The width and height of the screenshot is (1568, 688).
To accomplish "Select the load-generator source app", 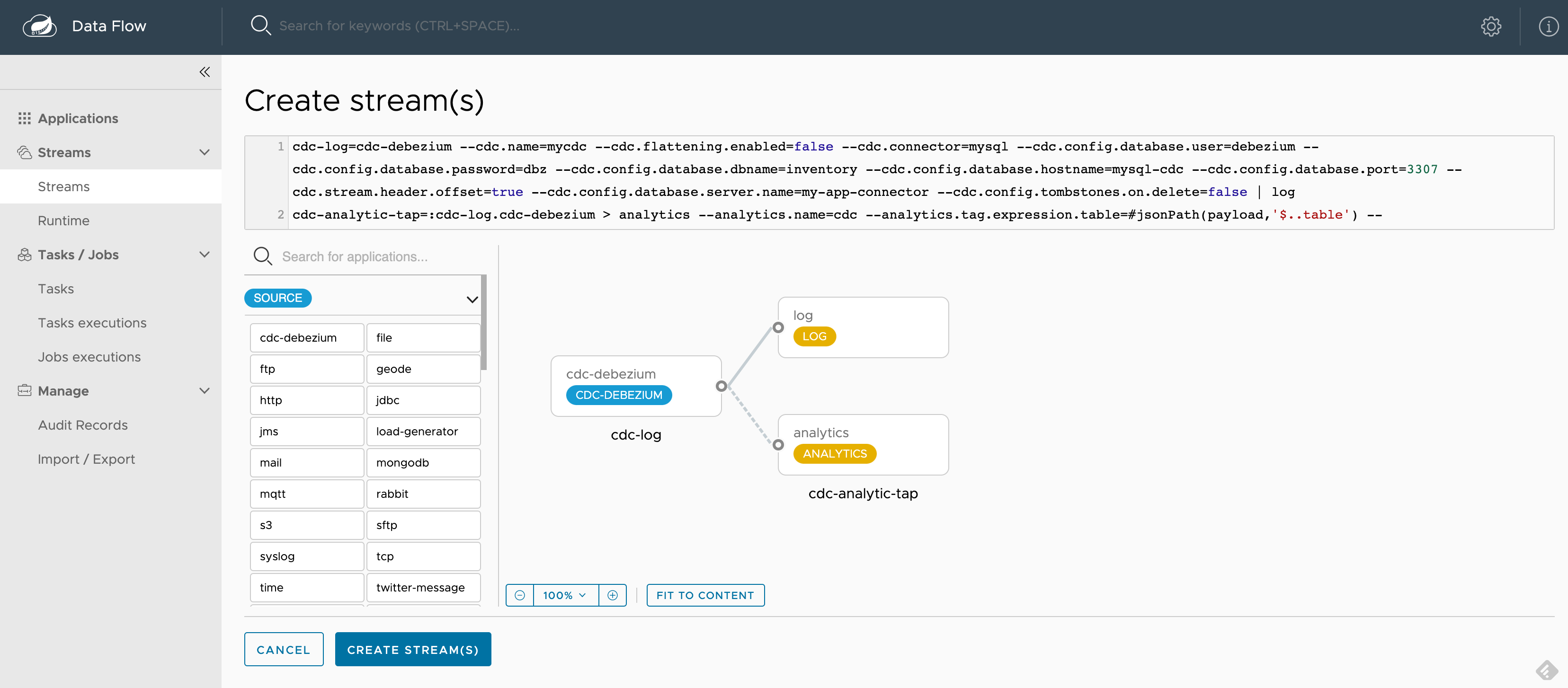I will (423, 431).
